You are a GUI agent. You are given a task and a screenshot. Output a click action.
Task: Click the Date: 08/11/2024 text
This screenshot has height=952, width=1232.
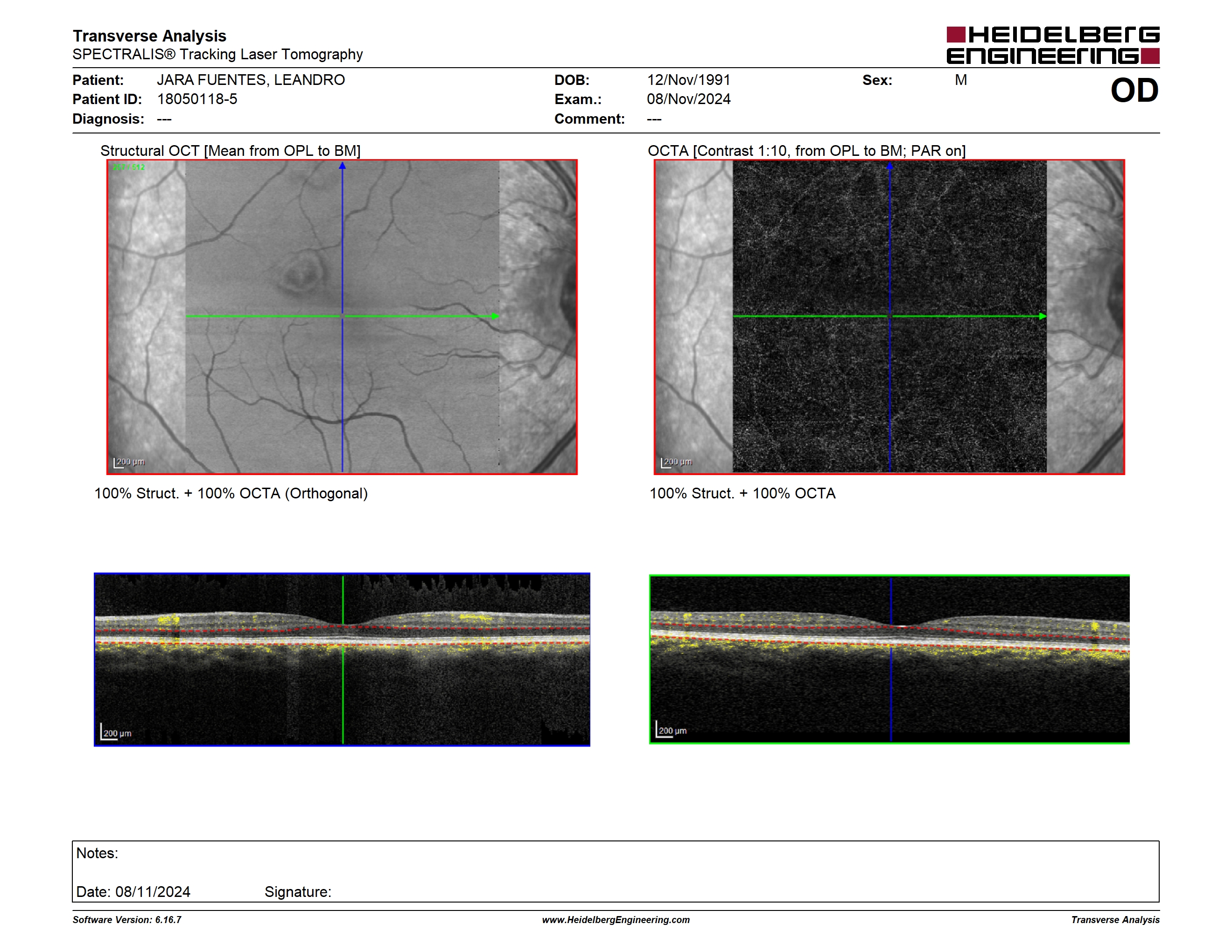(133, 892)
